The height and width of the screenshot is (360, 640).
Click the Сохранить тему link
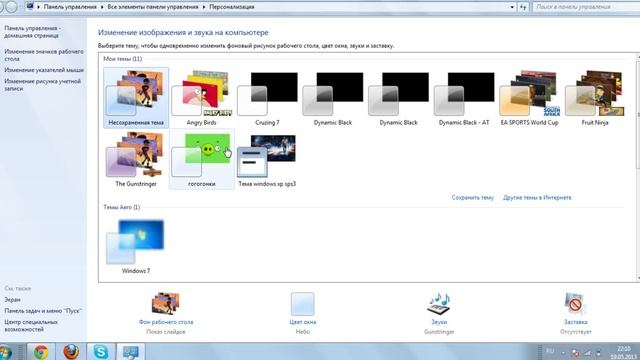point(473,198)
